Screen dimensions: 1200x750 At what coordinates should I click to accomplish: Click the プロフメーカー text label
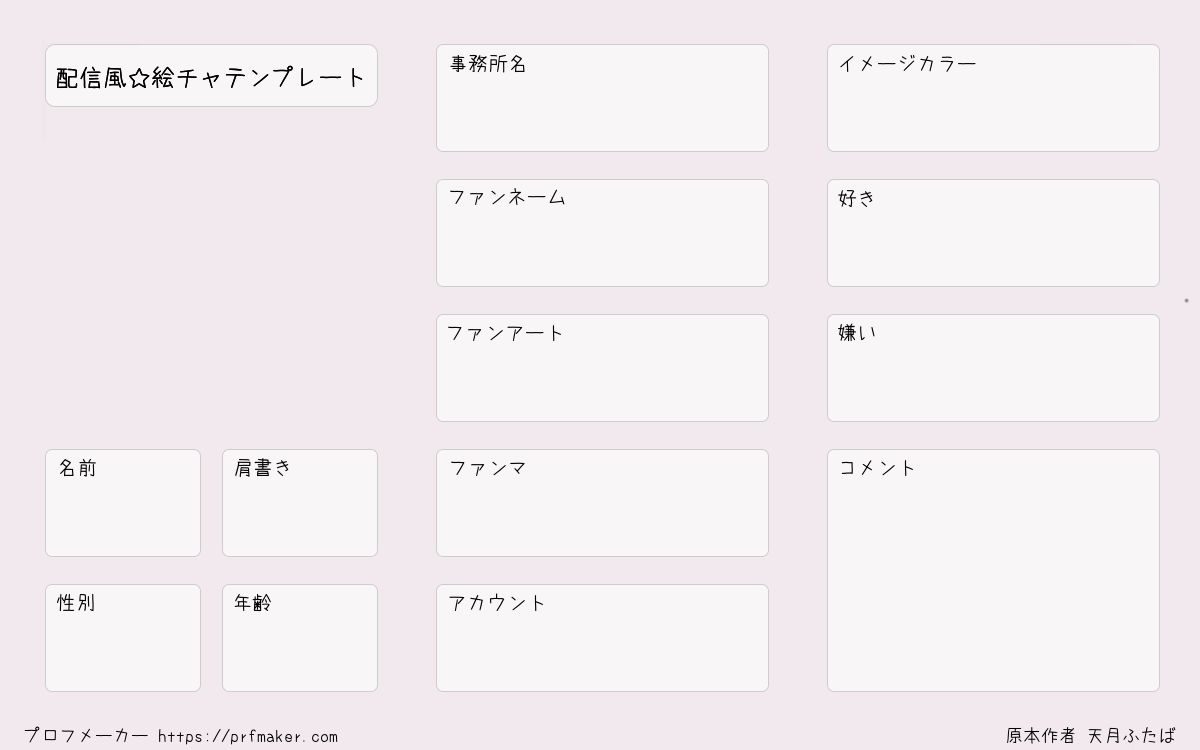(x=86, y=736)
